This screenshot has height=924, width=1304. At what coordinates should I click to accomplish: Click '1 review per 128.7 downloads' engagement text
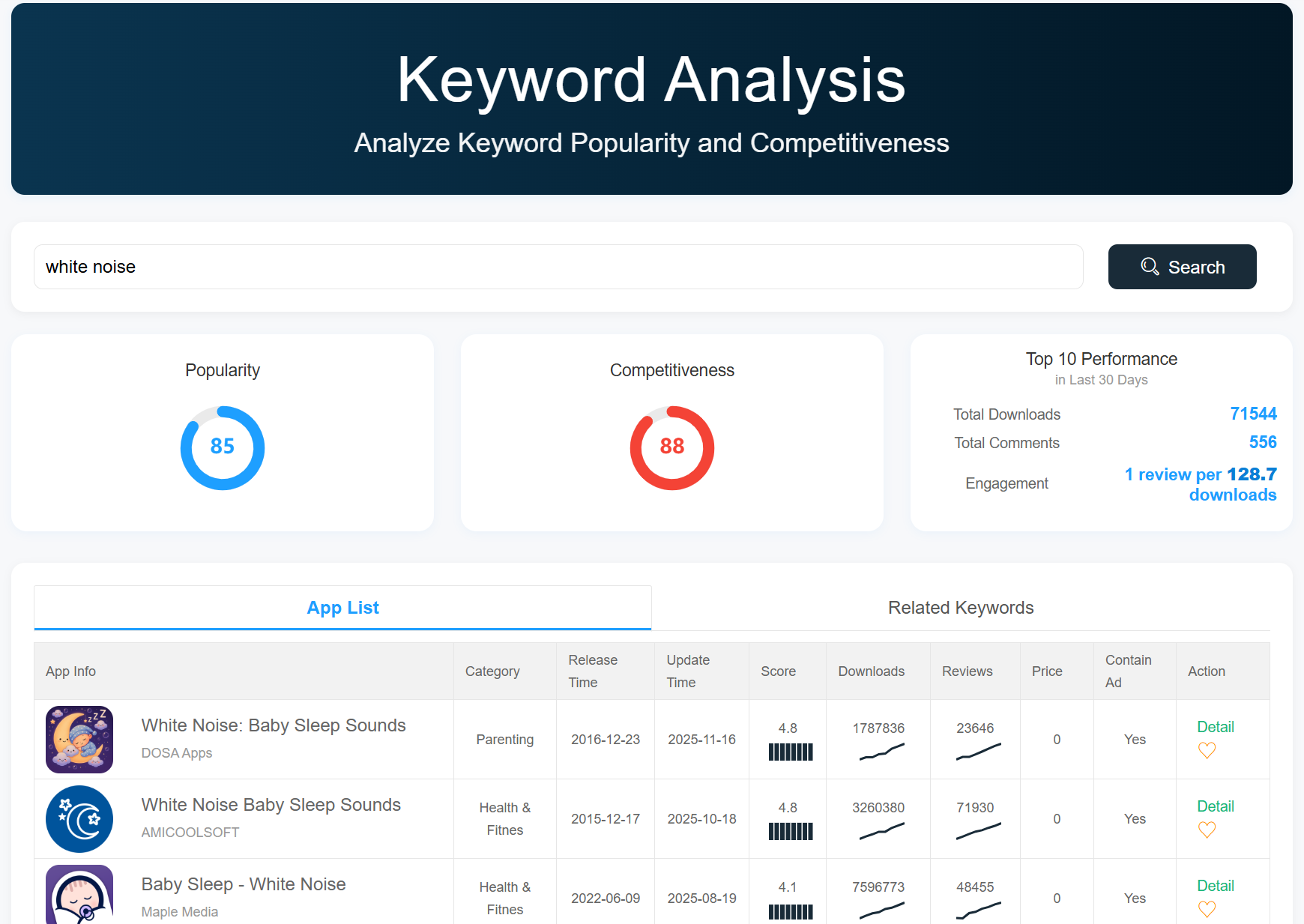(1201, 484)
